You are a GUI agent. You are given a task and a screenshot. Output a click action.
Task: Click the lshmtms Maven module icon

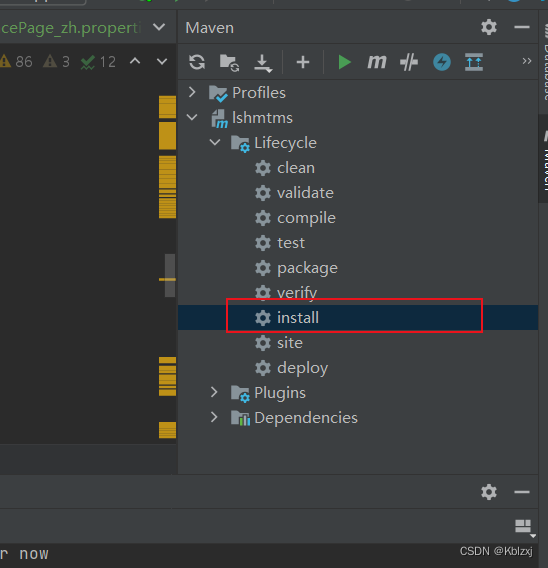point(219,118)
